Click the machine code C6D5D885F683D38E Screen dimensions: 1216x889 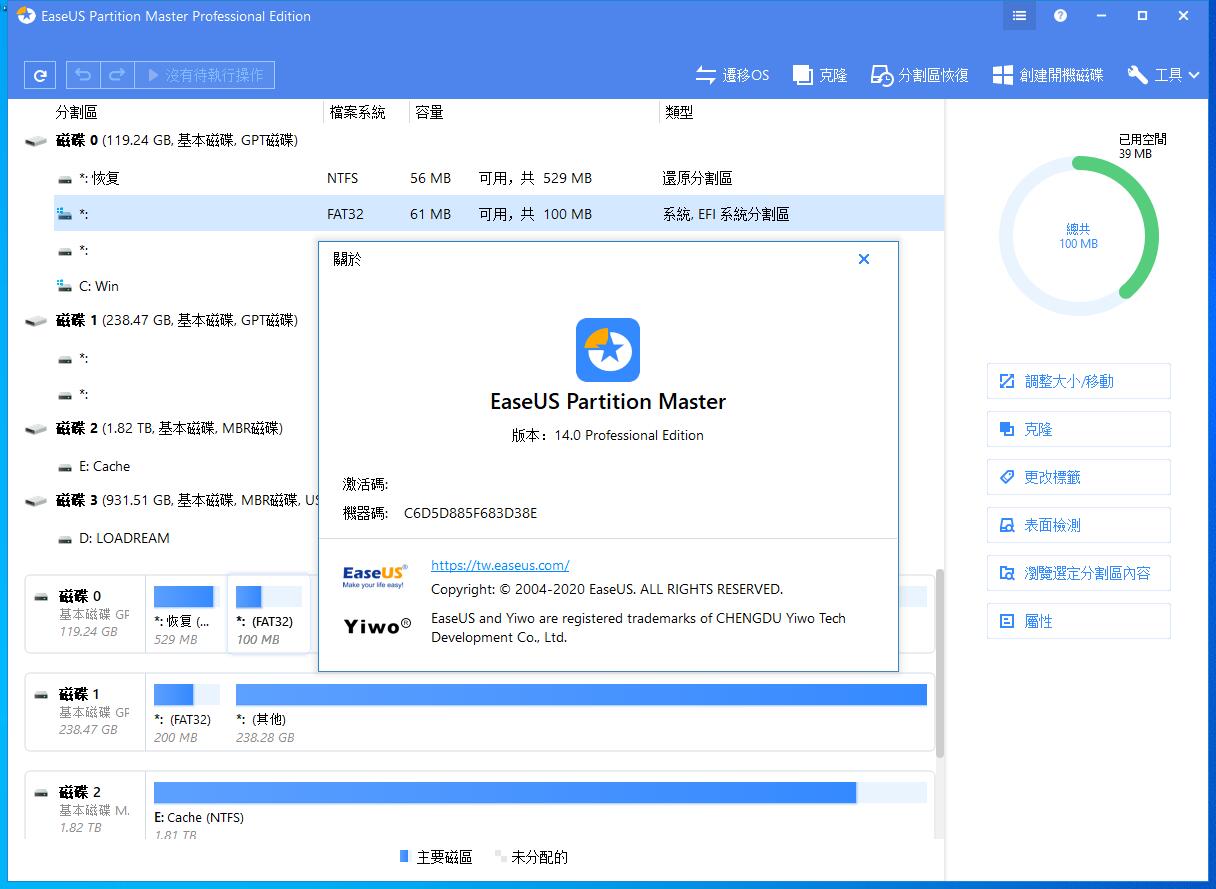click(470, 513)
